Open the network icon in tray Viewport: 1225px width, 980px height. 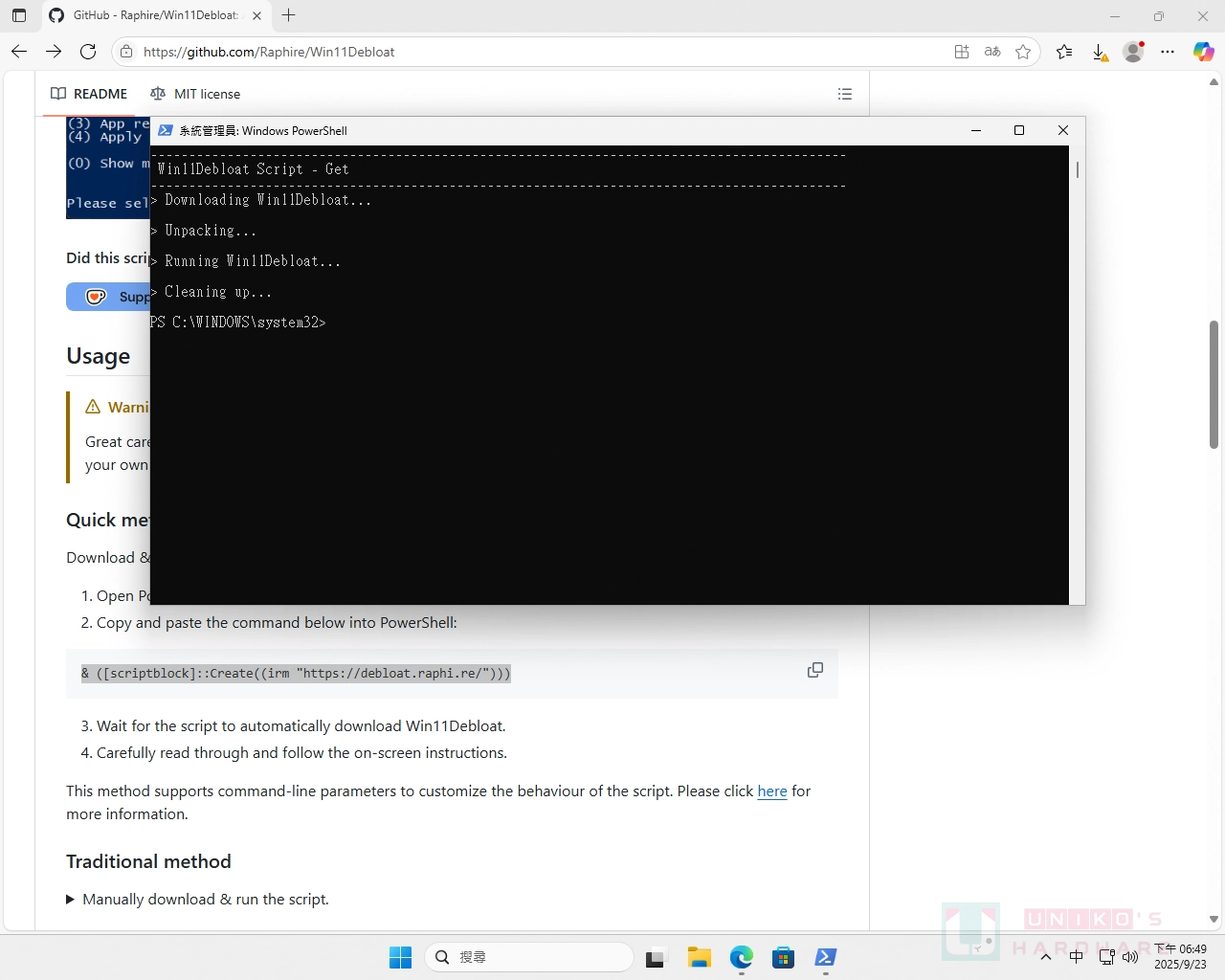[1107, 957]
